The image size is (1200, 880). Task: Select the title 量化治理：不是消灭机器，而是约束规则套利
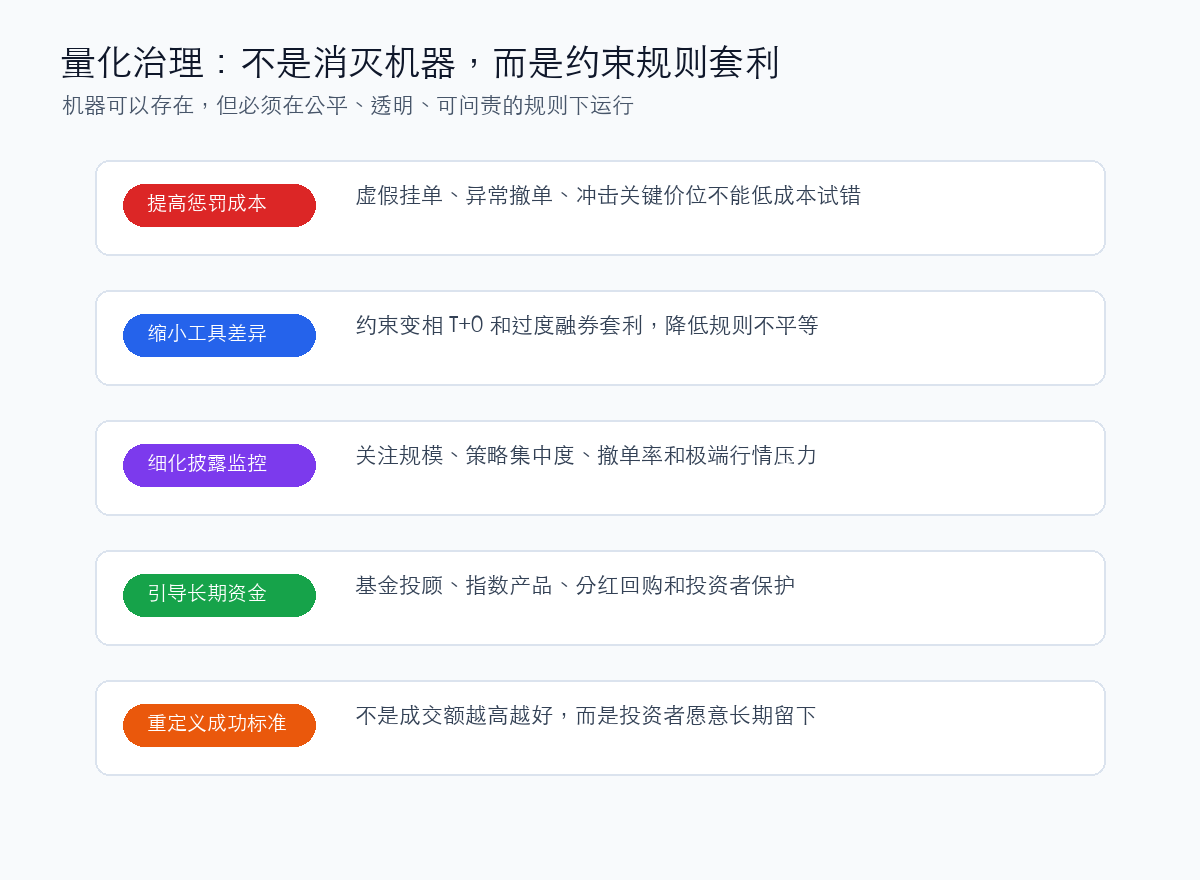point(420,63)
